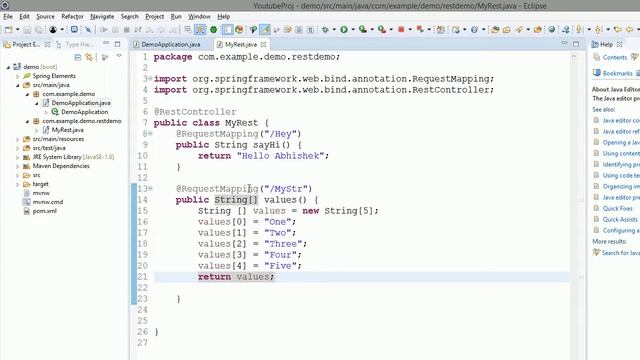Click the Last Edit Location arrow icon
The width and height of the screenshot is (640, 360).
tap(618, 29)
